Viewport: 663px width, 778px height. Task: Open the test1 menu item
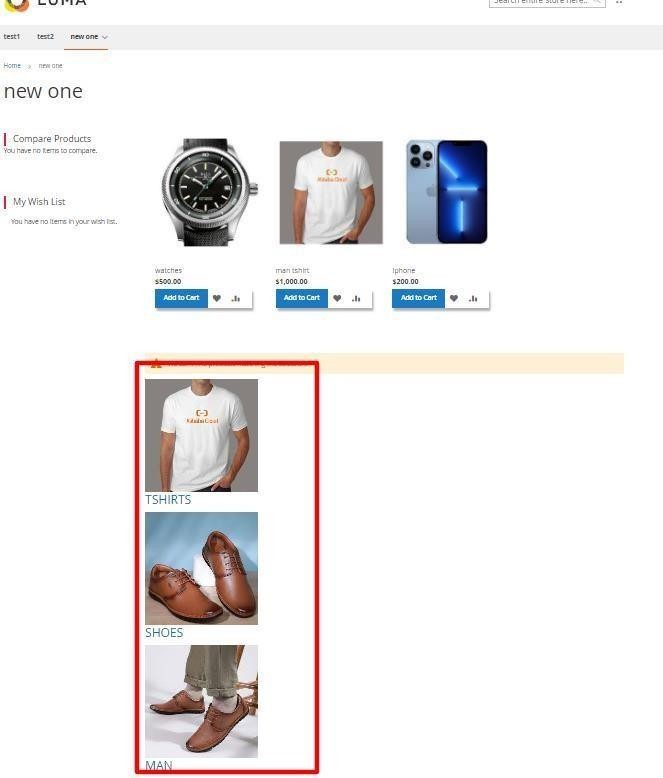point(12,37)
